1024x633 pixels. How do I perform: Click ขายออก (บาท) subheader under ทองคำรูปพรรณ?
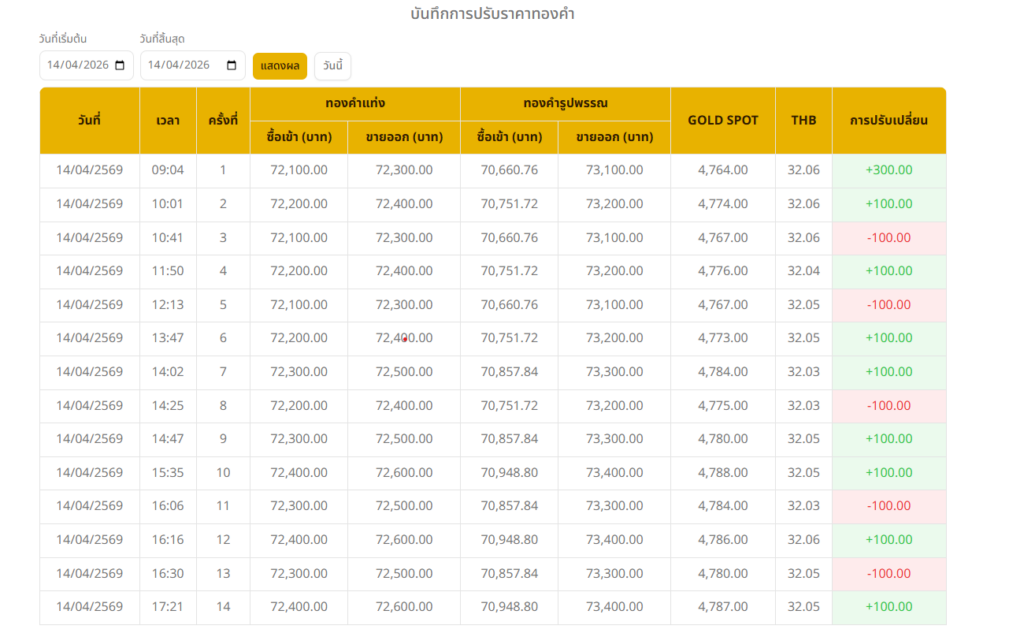click(x=614, y=138)
